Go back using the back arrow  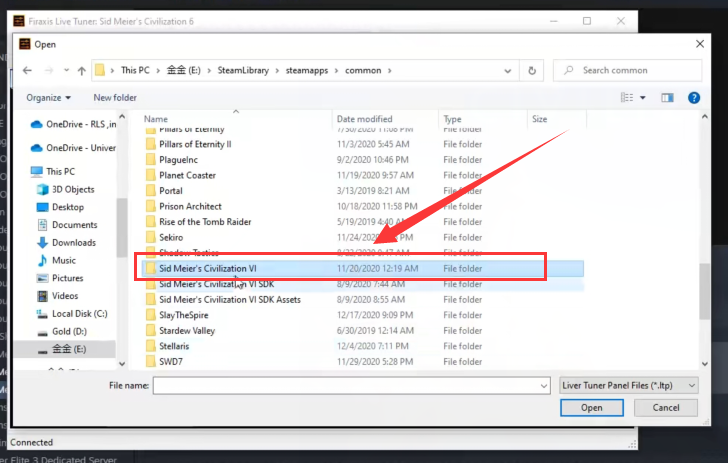[x=27, y=71]
